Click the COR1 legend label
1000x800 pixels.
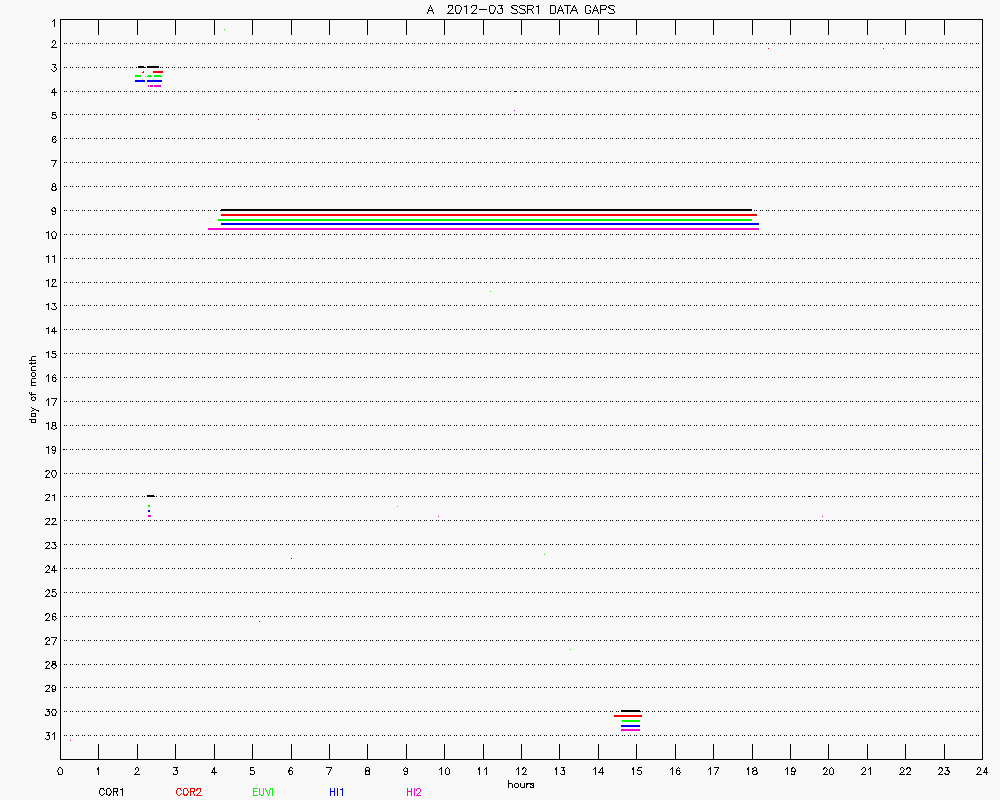click(x=111, y=792)
